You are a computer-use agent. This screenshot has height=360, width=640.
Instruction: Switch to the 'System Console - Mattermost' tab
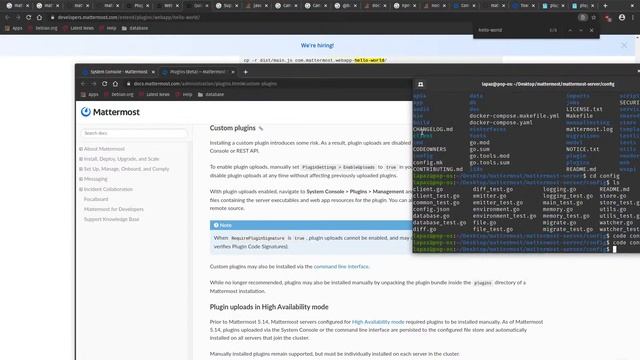[119, 72]
